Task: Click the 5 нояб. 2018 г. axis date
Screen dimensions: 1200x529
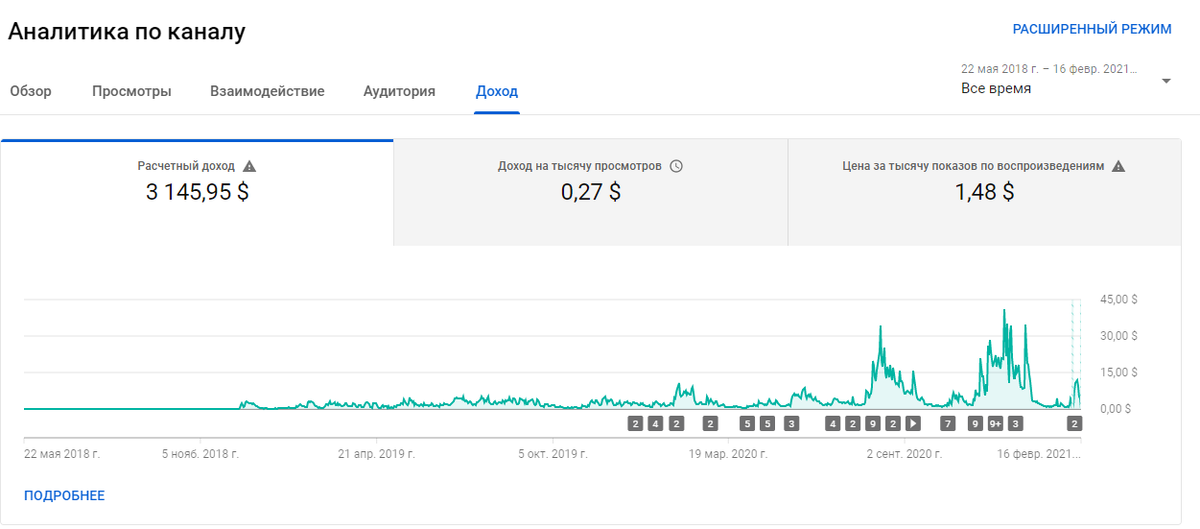Action: 200,453
